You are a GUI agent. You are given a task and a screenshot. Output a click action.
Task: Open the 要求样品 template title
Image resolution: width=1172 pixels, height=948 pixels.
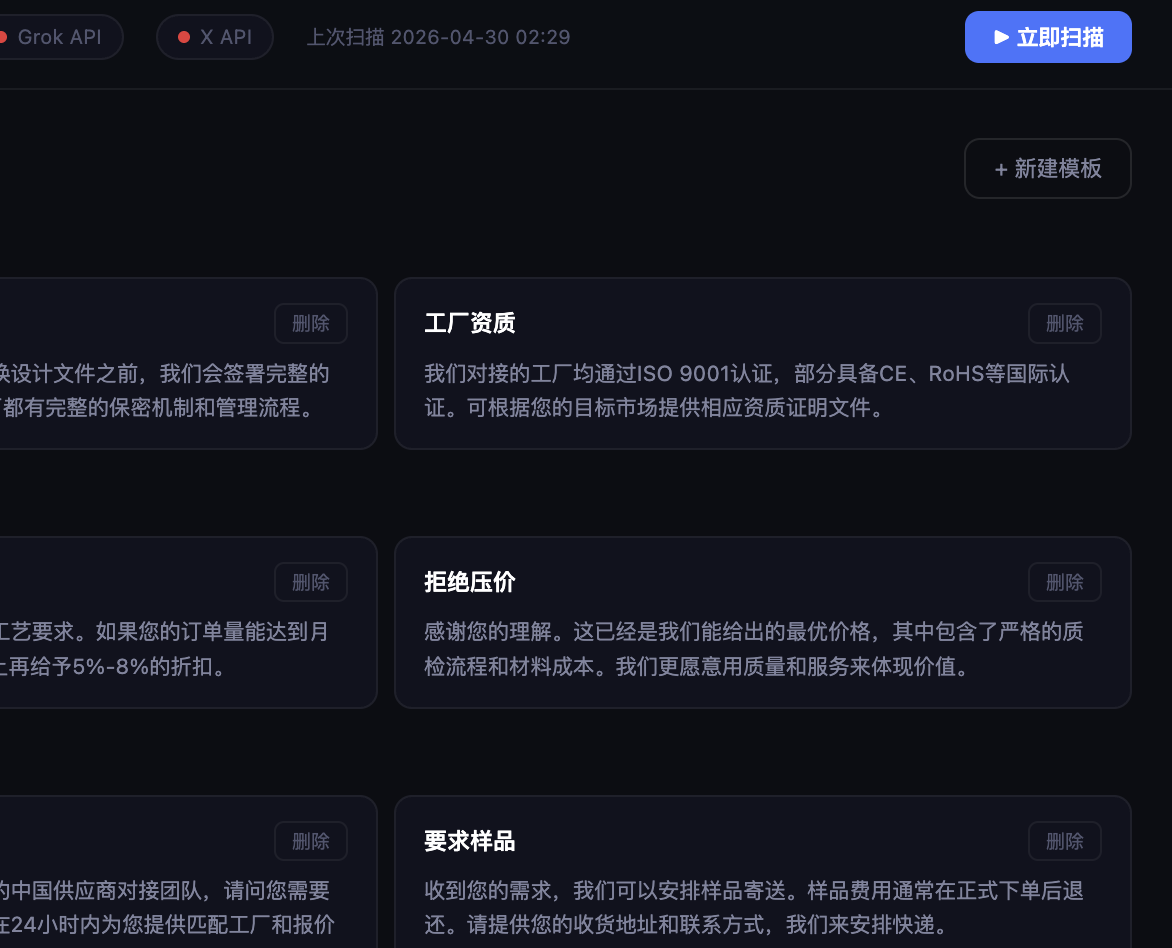point(470,841)
